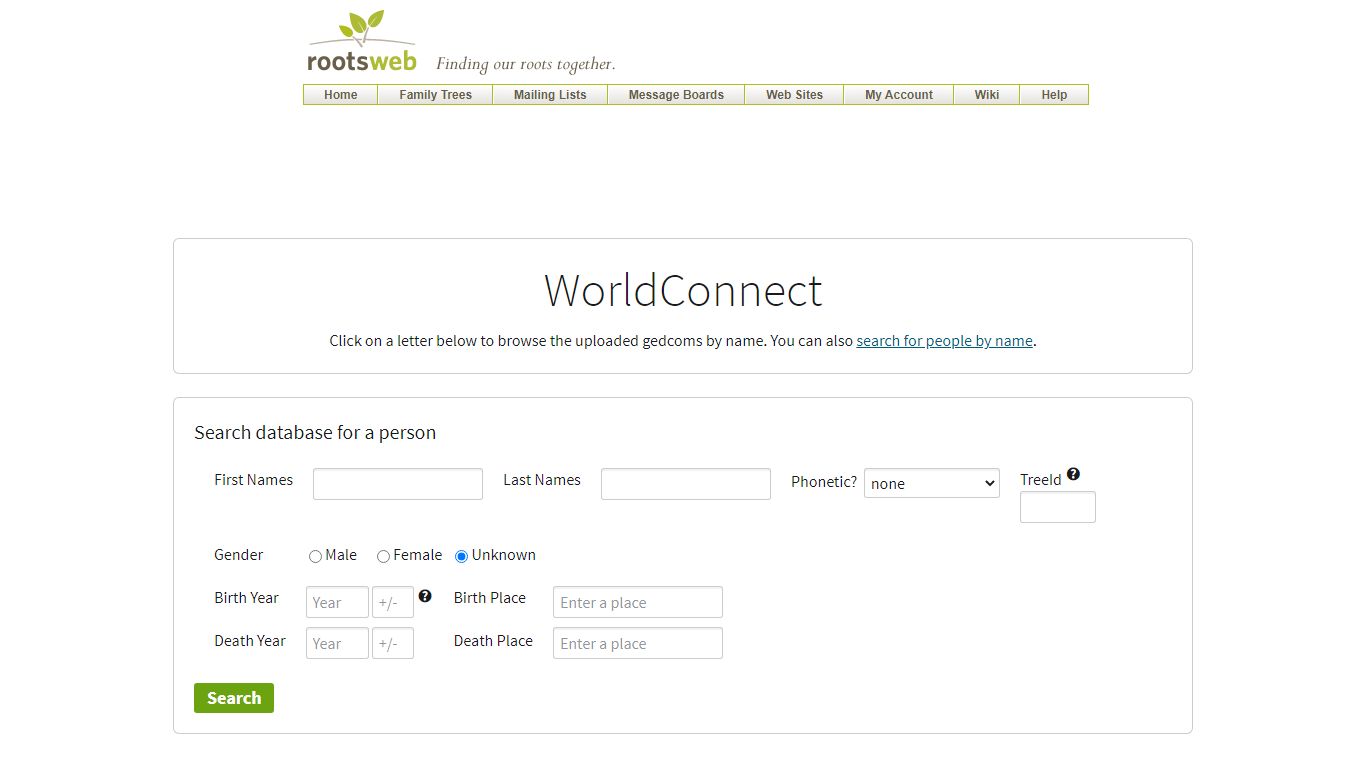Open the Wiki menu item
1366x768 pixels.
(987, 95)
